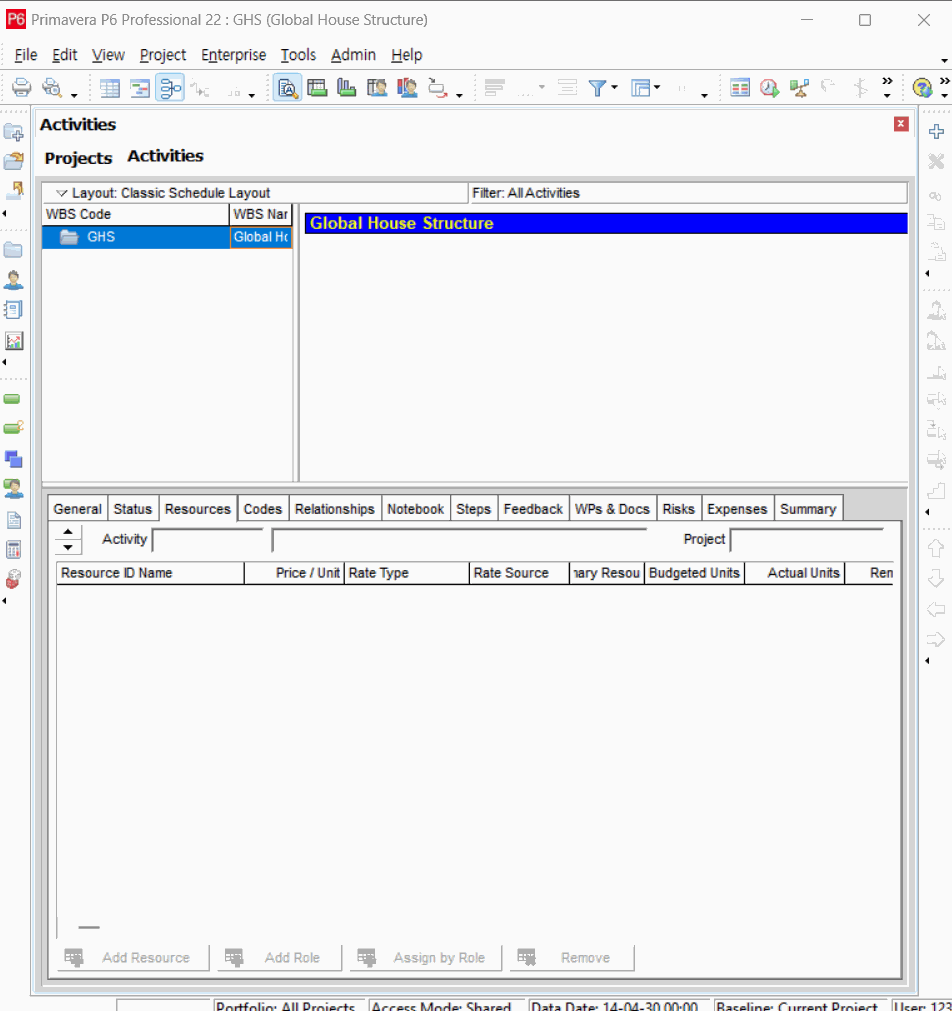Open the Edit menu
Viewport: 952px width, 1011px height.
[64, 55]
